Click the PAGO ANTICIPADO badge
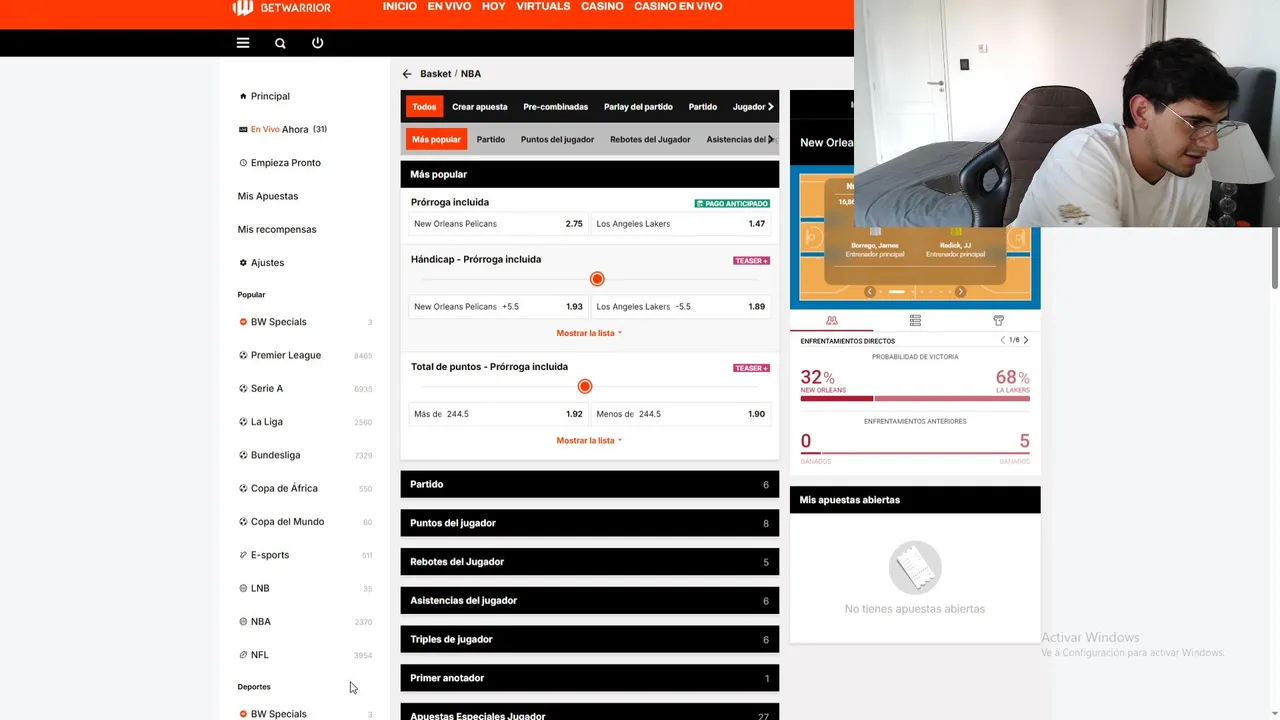 [x=732, y=204]
